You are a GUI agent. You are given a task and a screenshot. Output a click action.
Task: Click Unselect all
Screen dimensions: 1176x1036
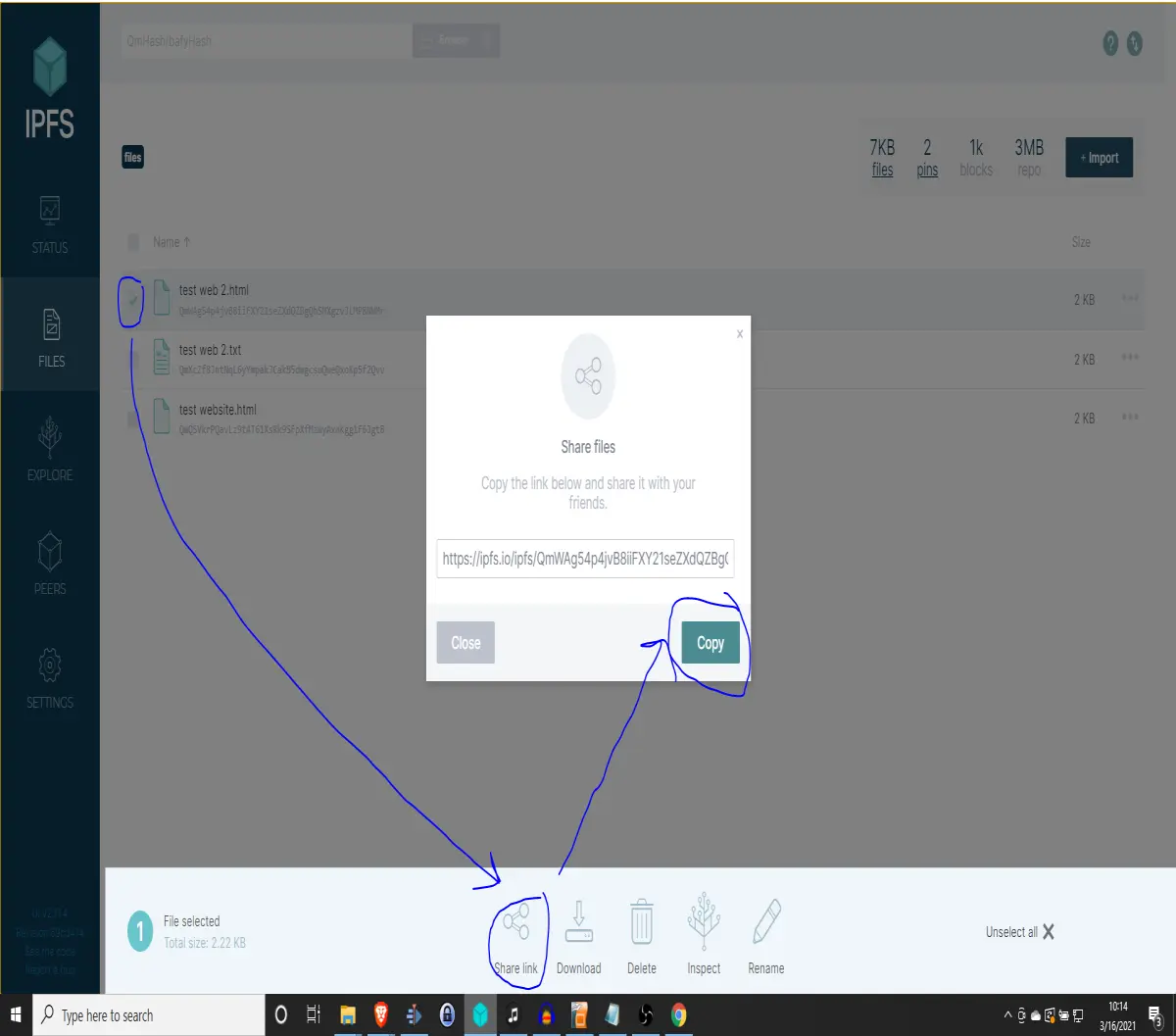click(1020, 932)
